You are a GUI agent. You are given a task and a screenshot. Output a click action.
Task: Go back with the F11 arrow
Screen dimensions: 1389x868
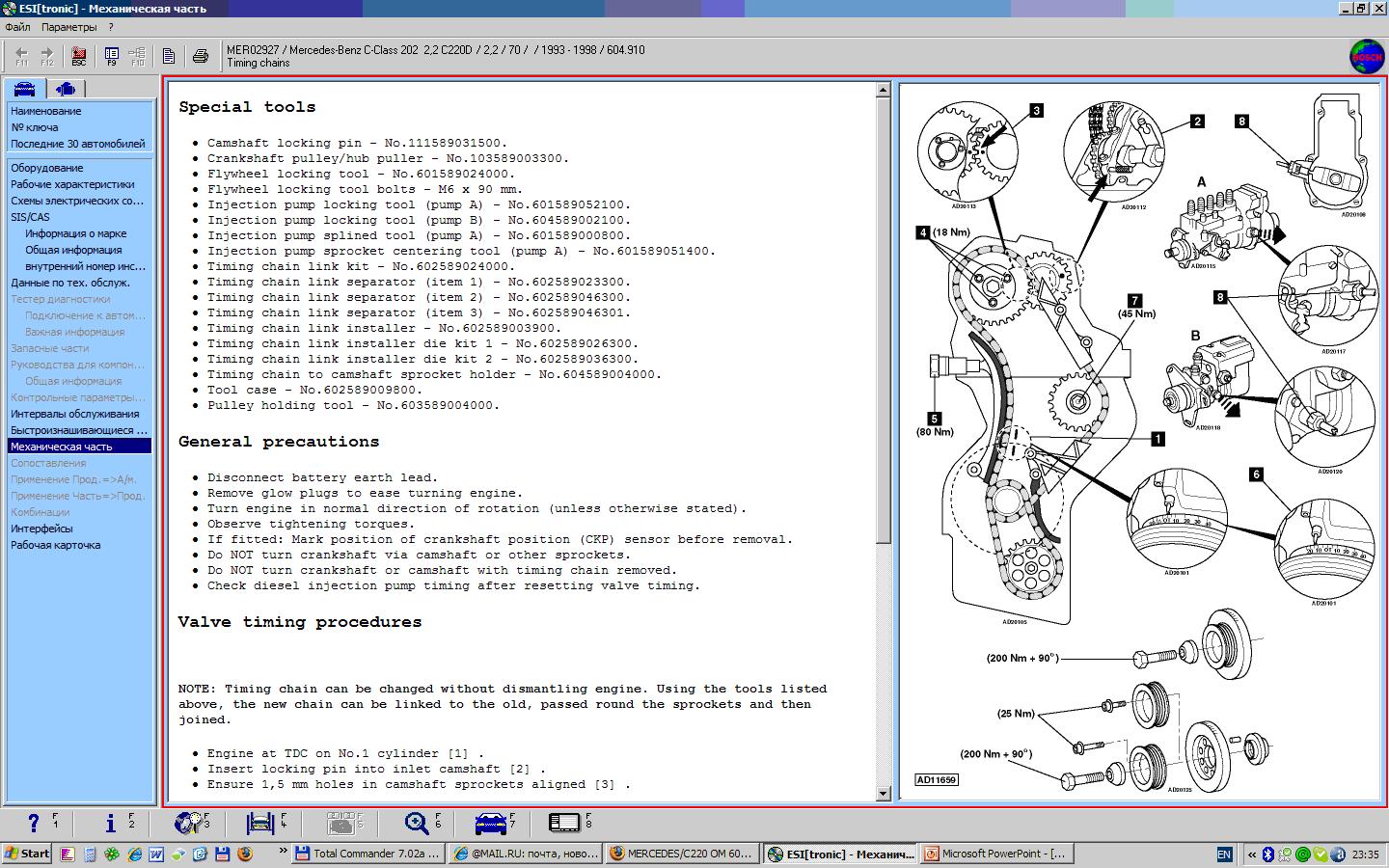21,56
